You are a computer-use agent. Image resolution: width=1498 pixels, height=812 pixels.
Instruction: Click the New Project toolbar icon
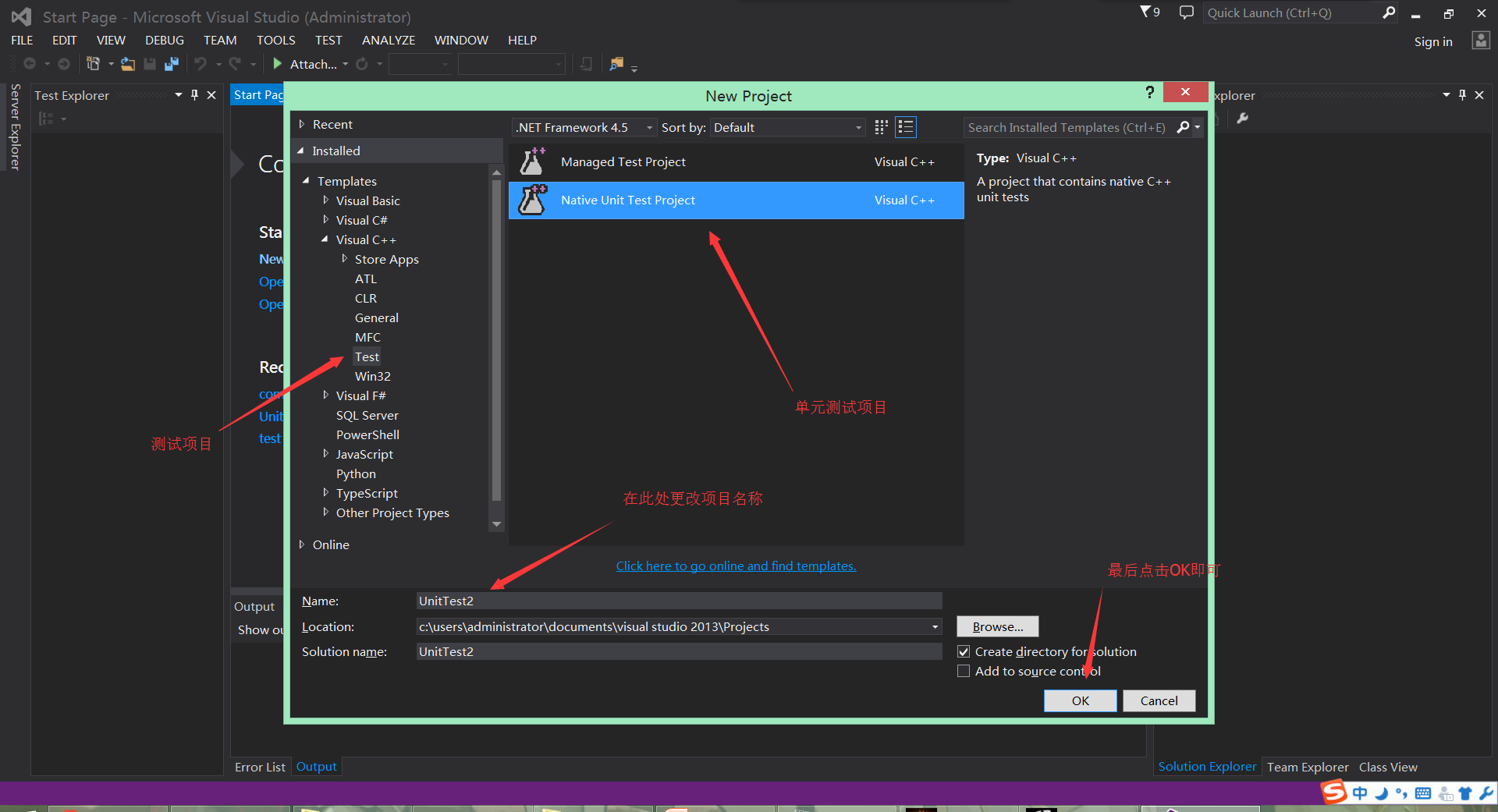tap(93, 64)
